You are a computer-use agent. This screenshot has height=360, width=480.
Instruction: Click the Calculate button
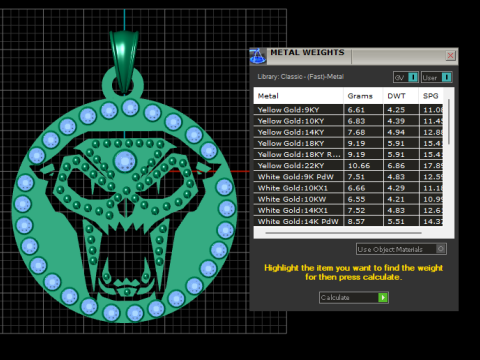tap(354, 297)
